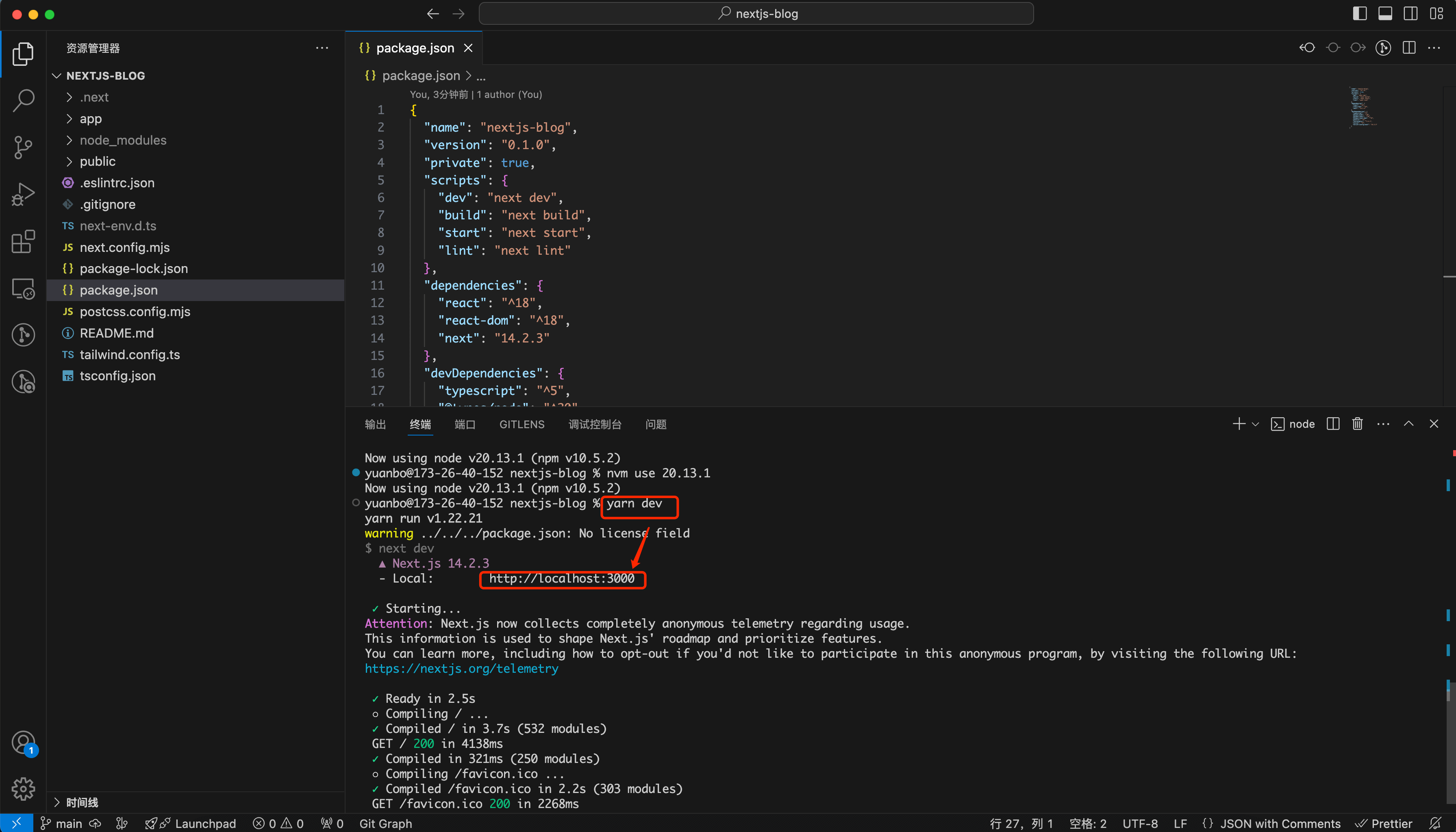1456x832 pixels.
Task: Open the Source Control view
Action: 23,147
